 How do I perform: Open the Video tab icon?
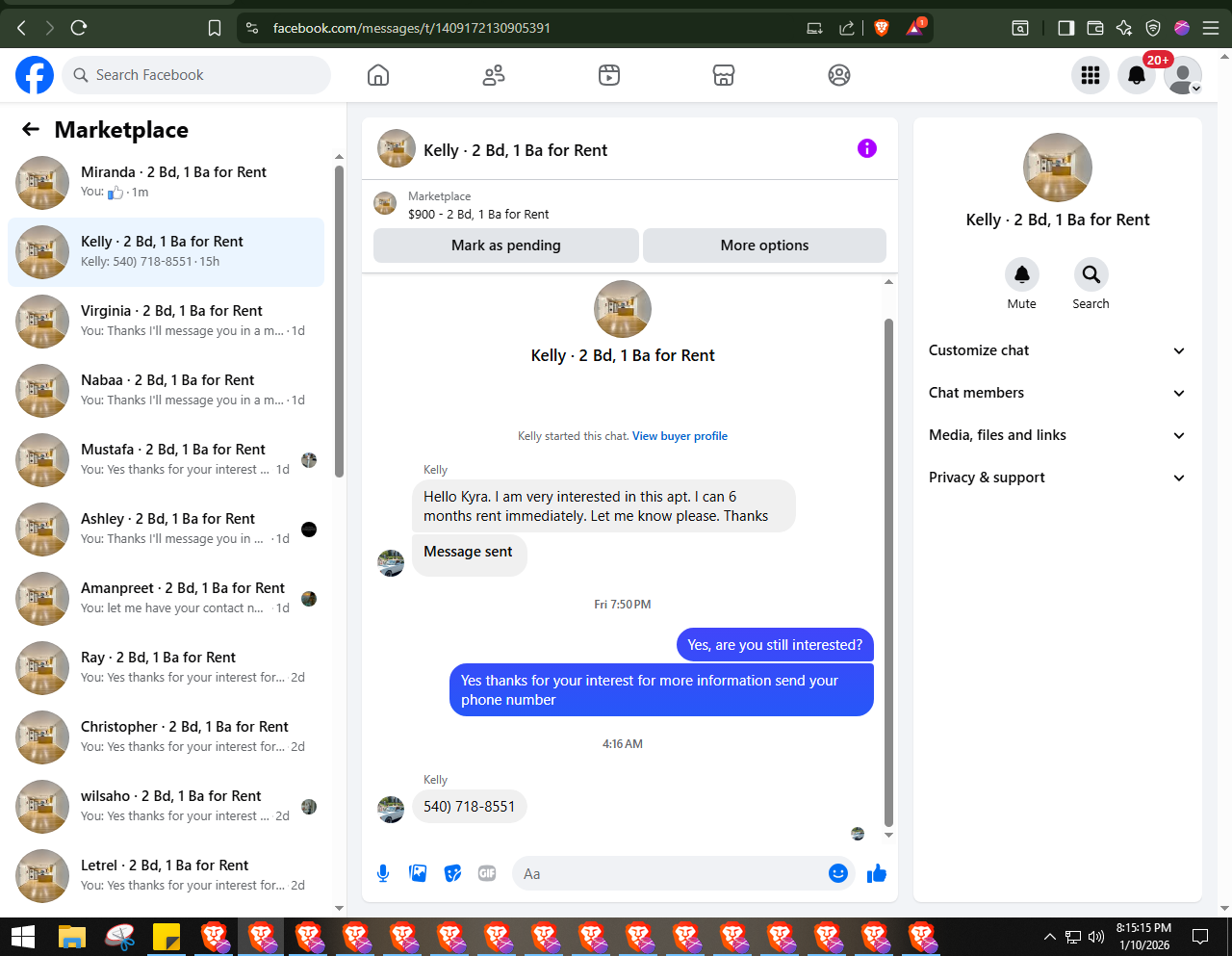point(609,75)
